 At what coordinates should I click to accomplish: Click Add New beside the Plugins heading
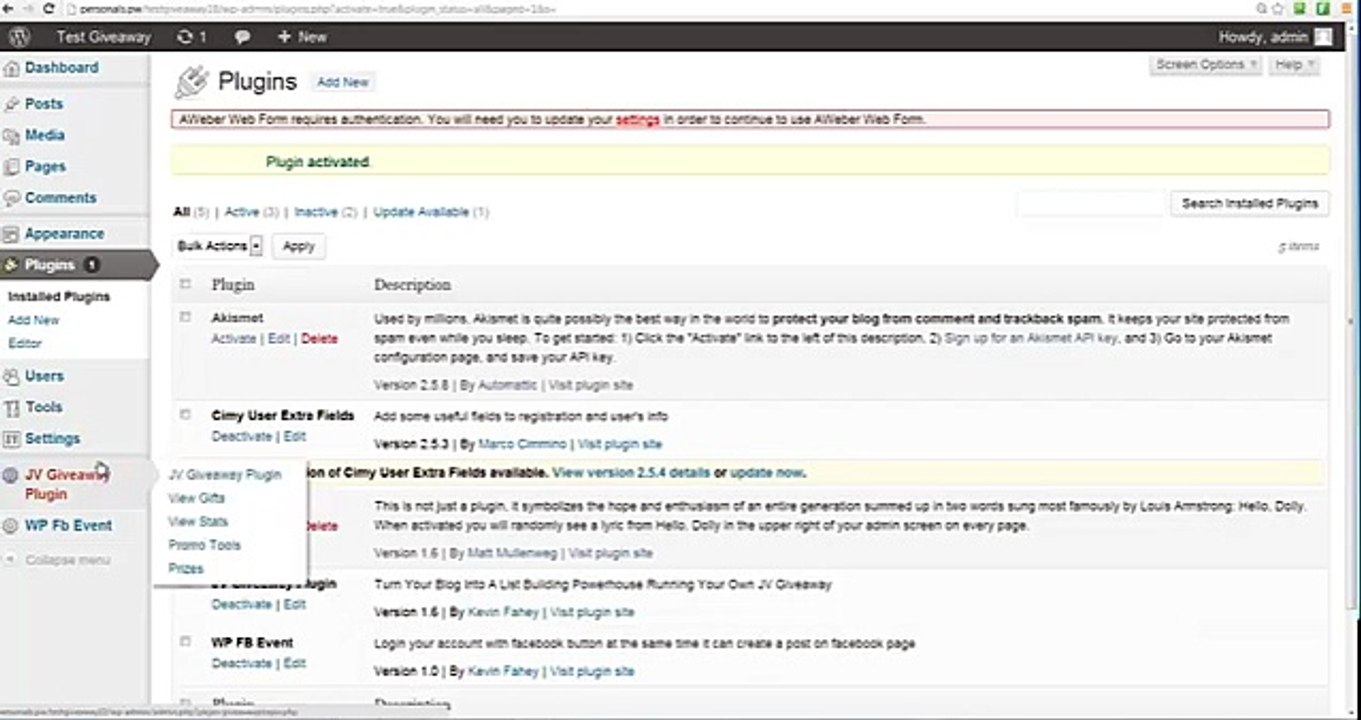pos(343,83)
